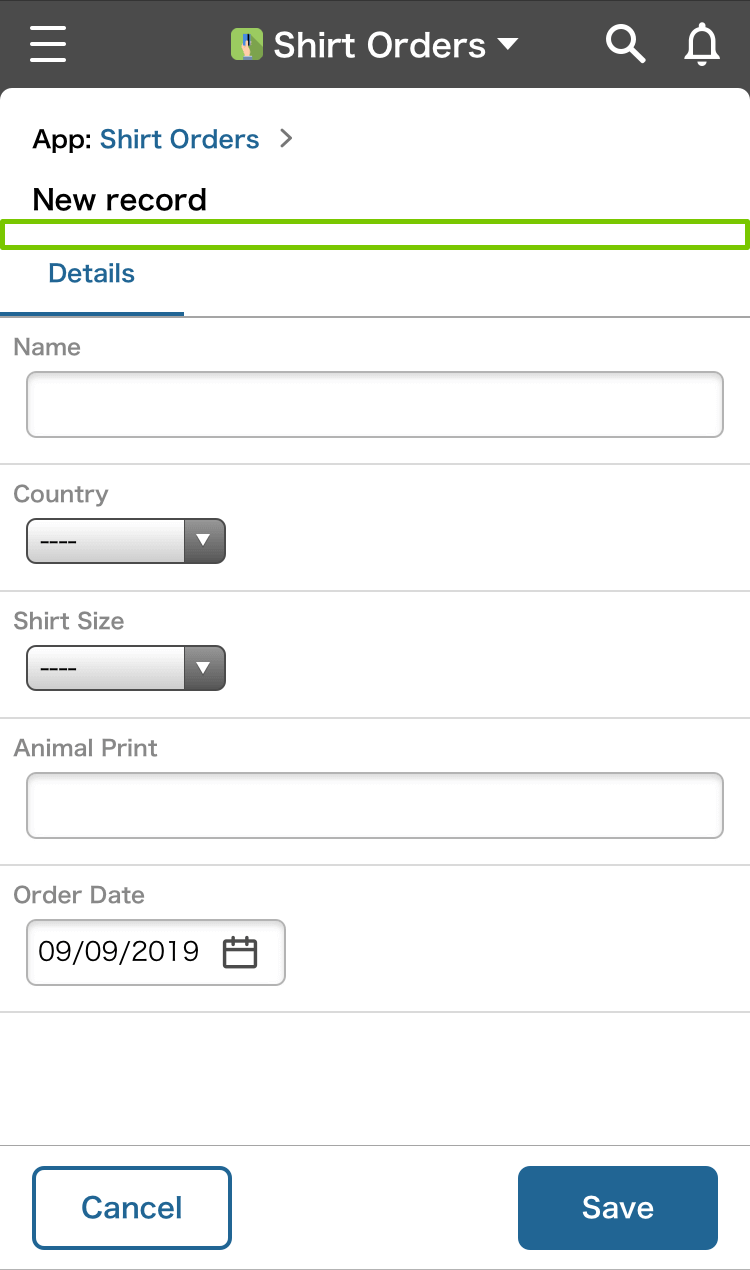The height and width of the screenshot is (1270, 750).
Task: Save the new shirt order record
Action: (x=617, y=1207)
